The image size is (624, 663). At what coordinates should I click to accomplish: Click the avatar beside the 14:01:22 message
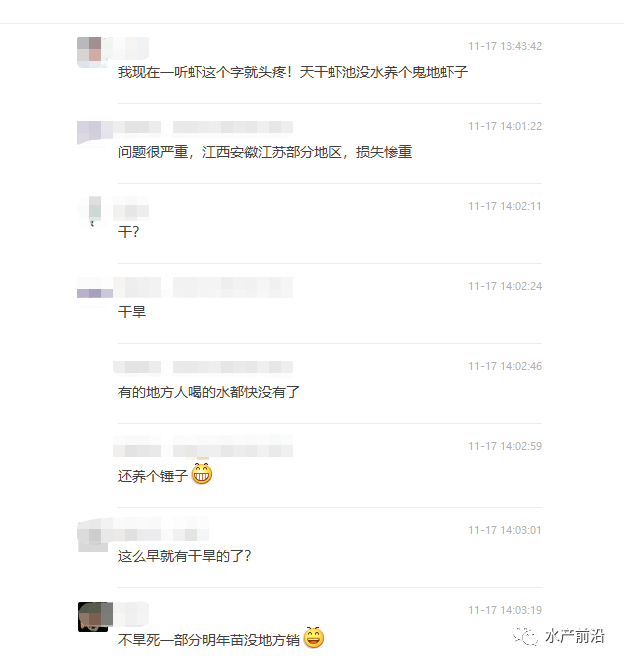click(95, 133)
